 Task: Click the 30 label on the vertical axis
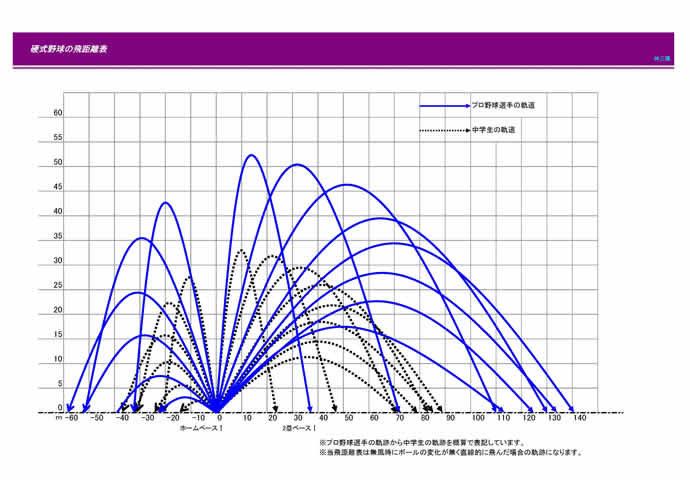pyautogui.click(x=58, y=261)
